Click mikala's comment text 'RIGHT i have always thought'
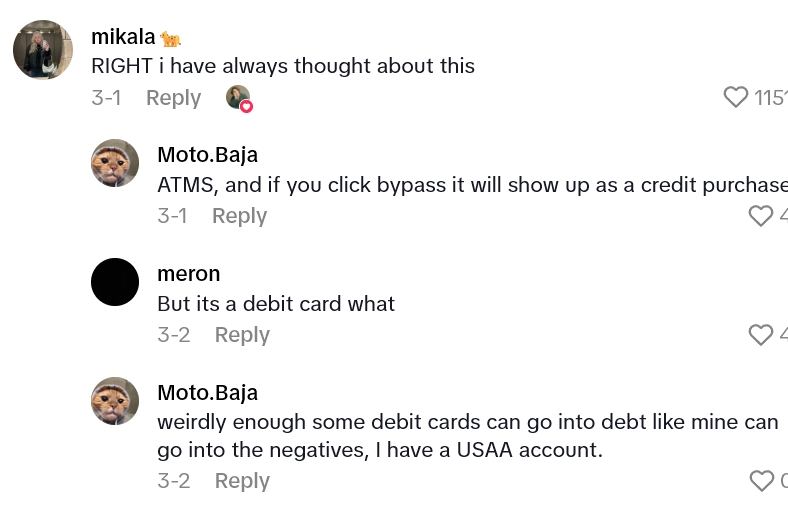The width and height of the screenshot is (788, 506). coord(283,66)
